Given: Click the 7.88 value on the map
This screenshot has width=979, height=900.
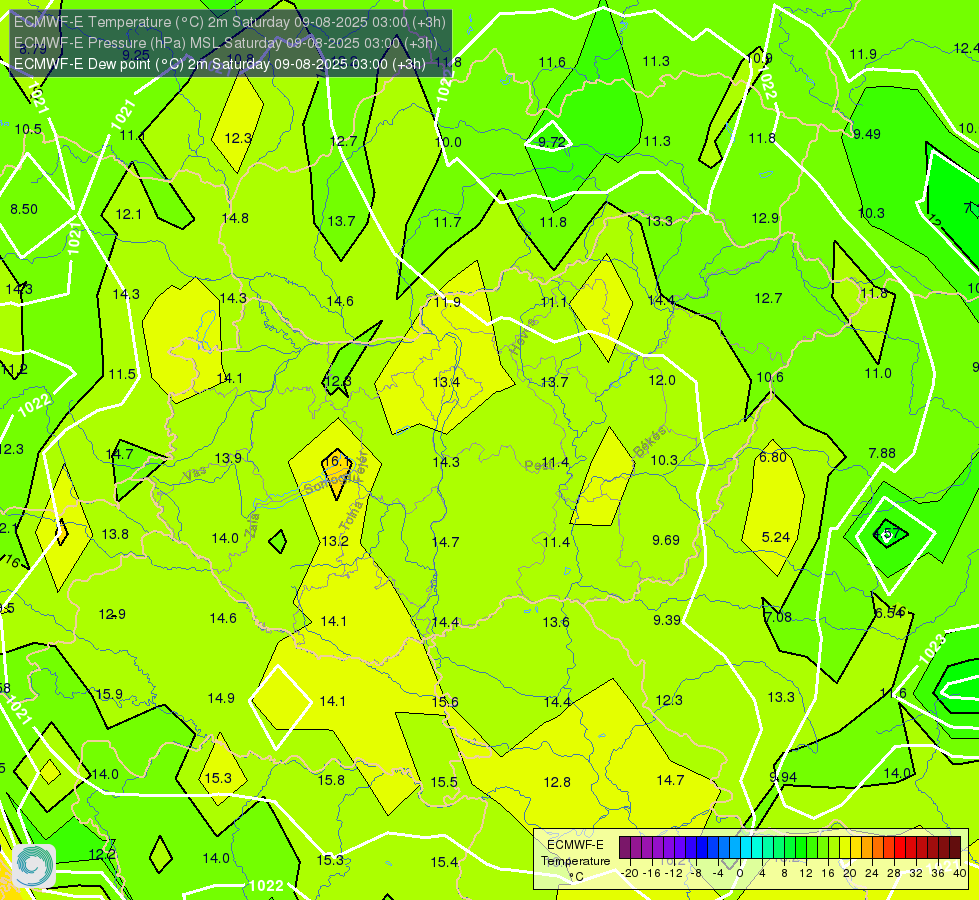Looking at the screenshot, I should coord(882,453).
